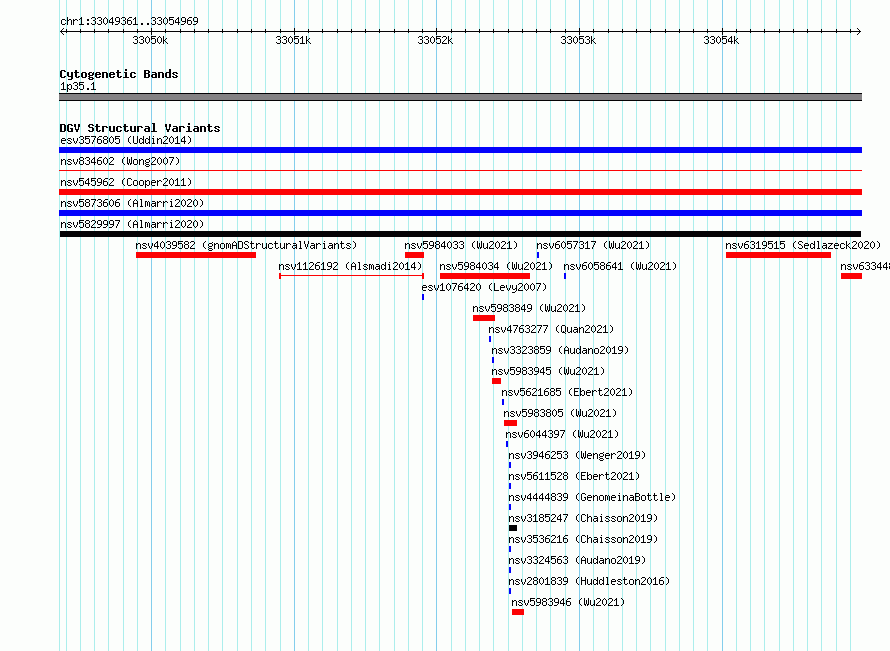Select the red bar under nsv4039582
This screenshot has height=651, width=890.
coord(196,255)
